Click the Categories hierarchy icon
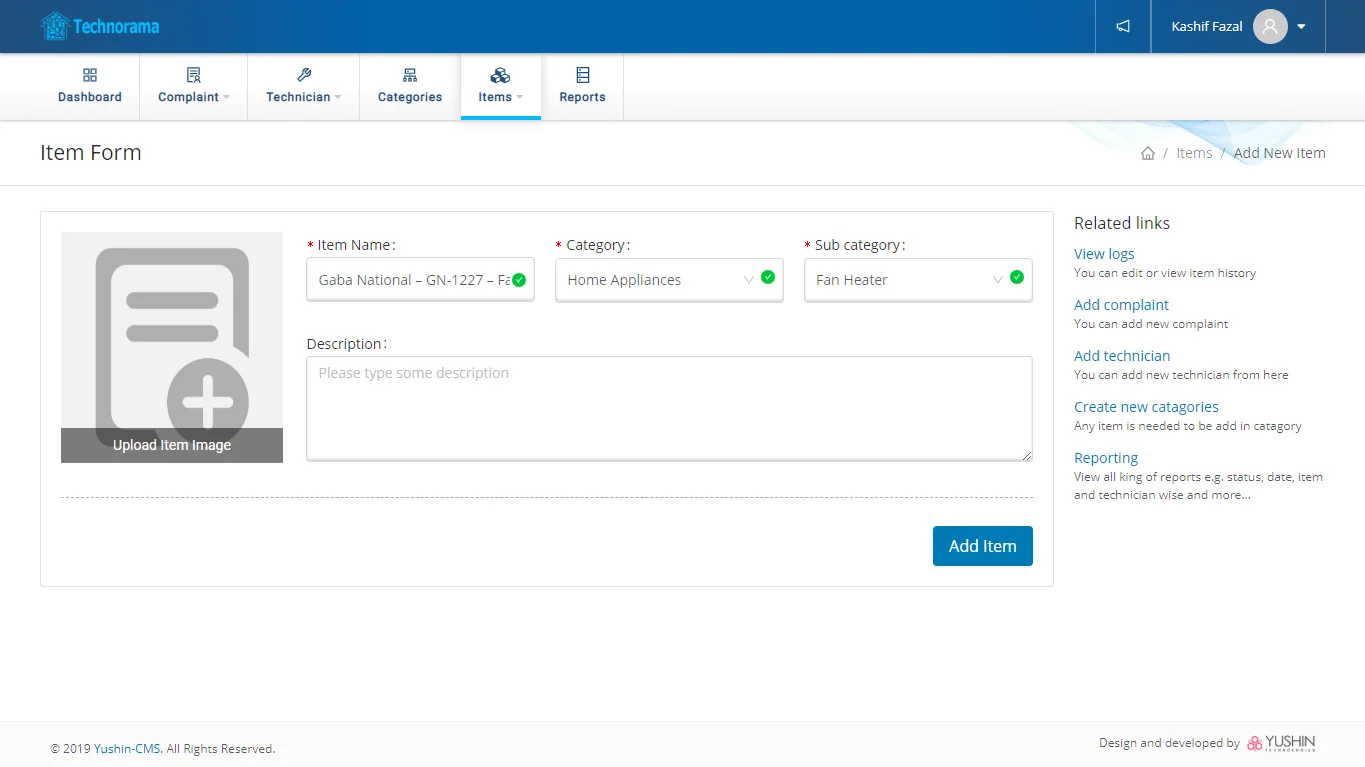Screen dimensions: 1365x767 tap(410, 76)
